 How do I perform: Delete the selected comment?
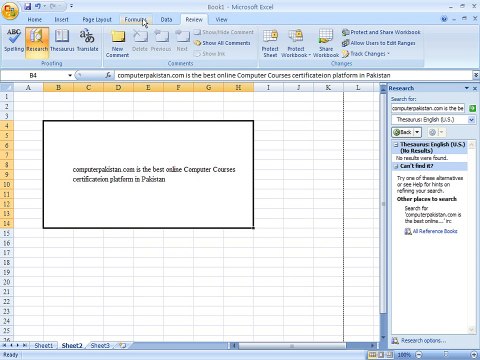140,40
